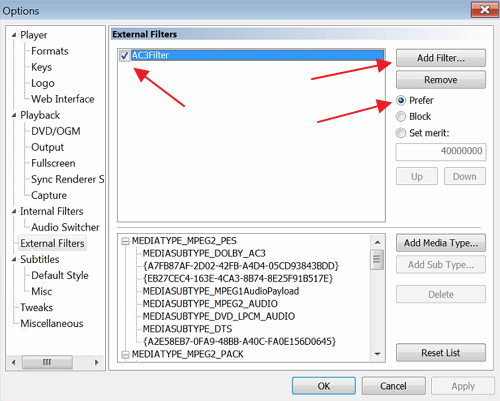
Task: Select MEDIASUBTYPE_DOLBY_AC3 subtype
Action: click(204, 253)
